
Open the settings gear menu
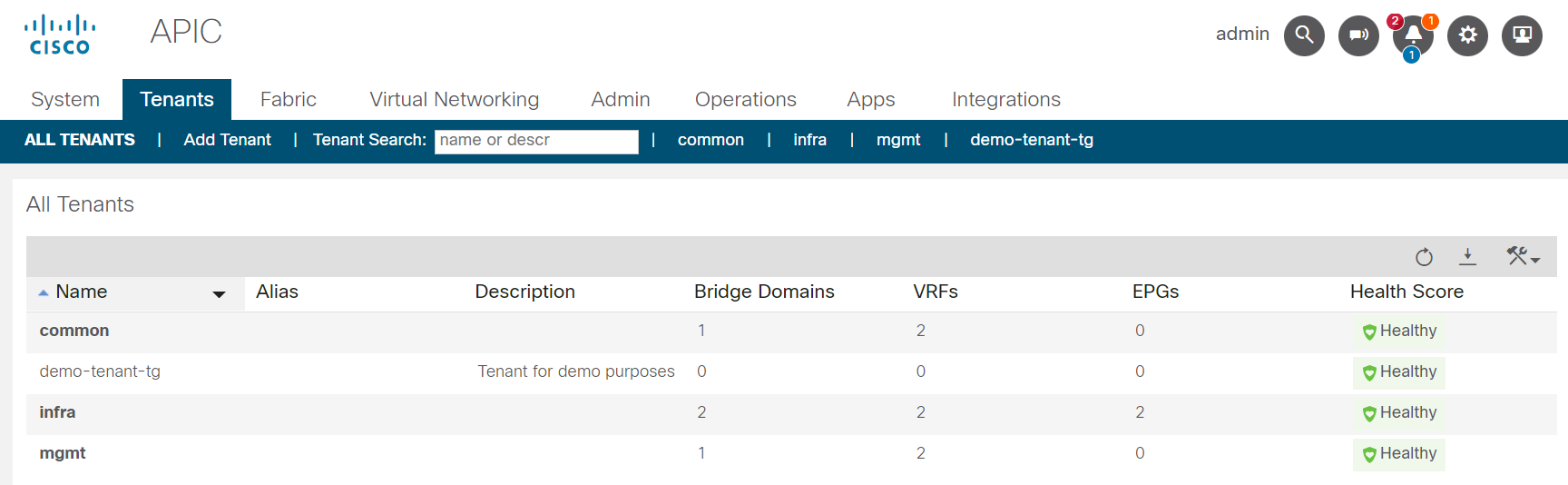click(1467, 36)
